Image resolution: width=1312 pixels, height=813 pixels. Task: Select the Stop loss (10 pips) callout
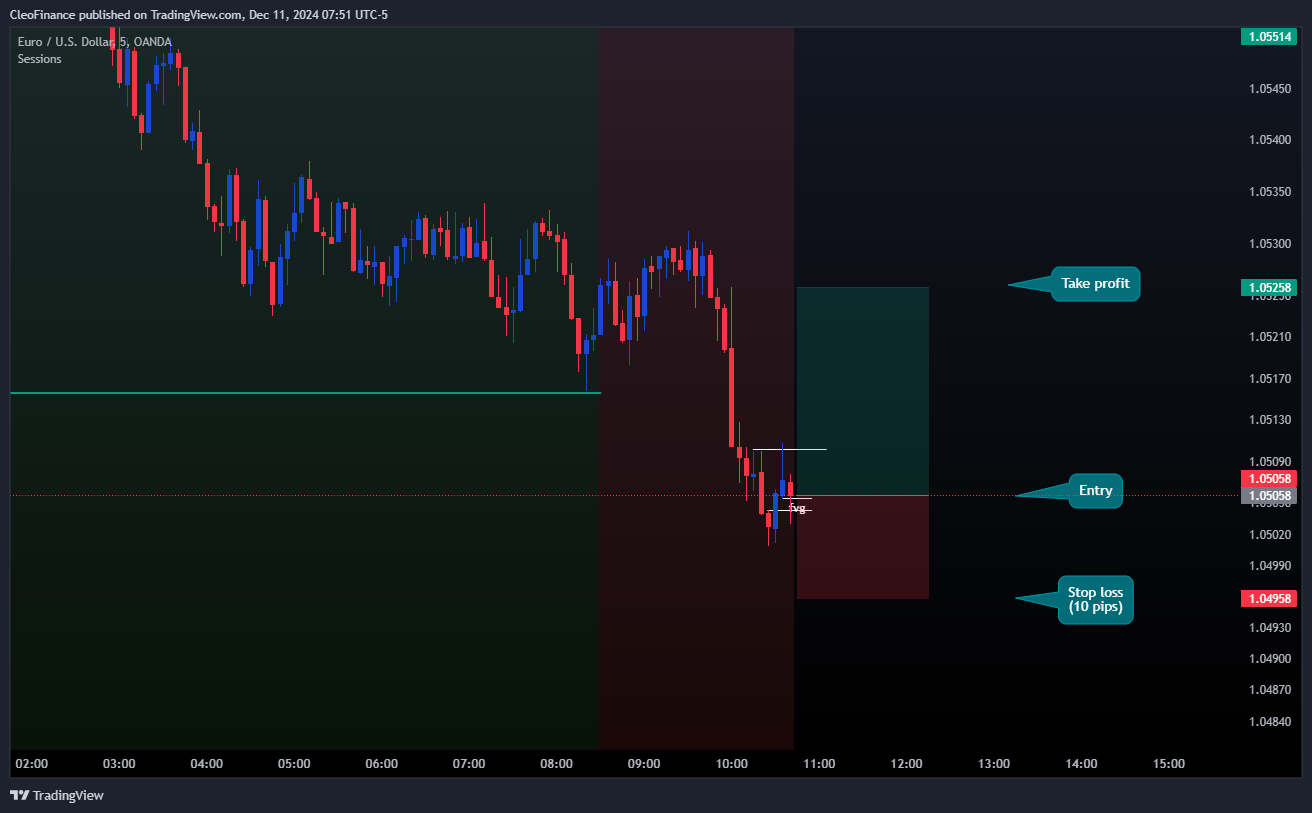(x=1095, y=599)
